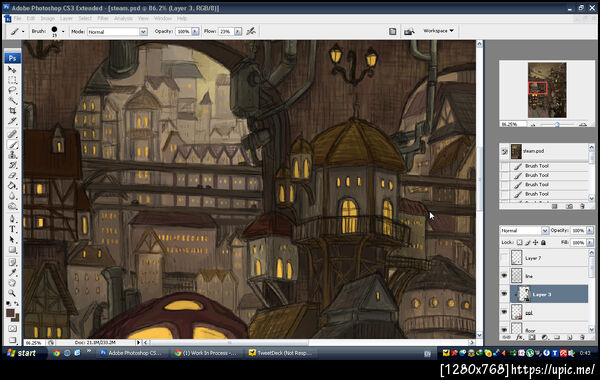The height and width of the screenshot is (380, 600).
Task: Open the Flow slider arrow
Action: point(238,31)
